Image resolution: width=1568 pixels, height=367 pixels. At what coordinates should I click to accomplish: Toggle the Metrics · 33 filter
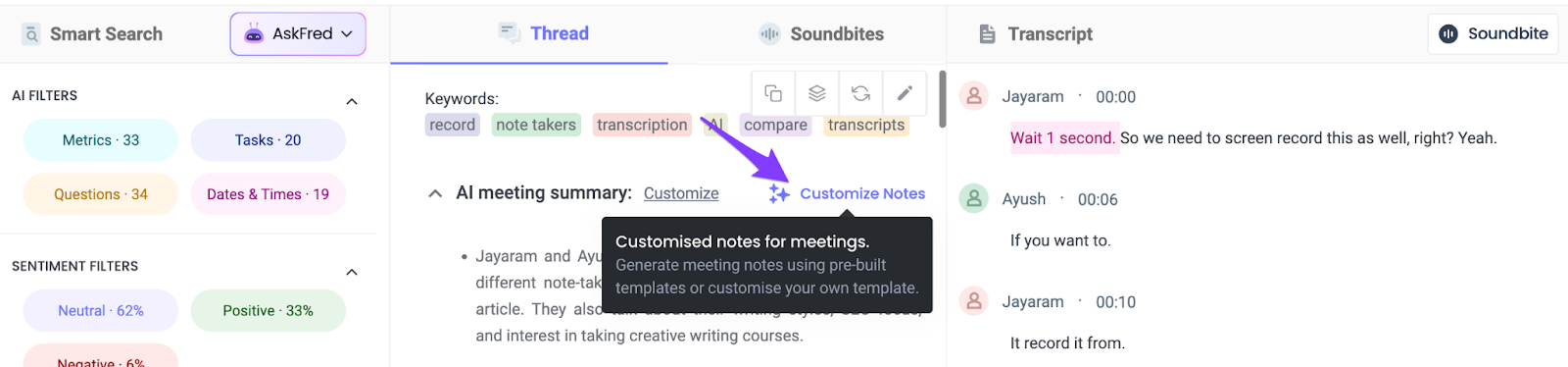[x=101, y=140]
